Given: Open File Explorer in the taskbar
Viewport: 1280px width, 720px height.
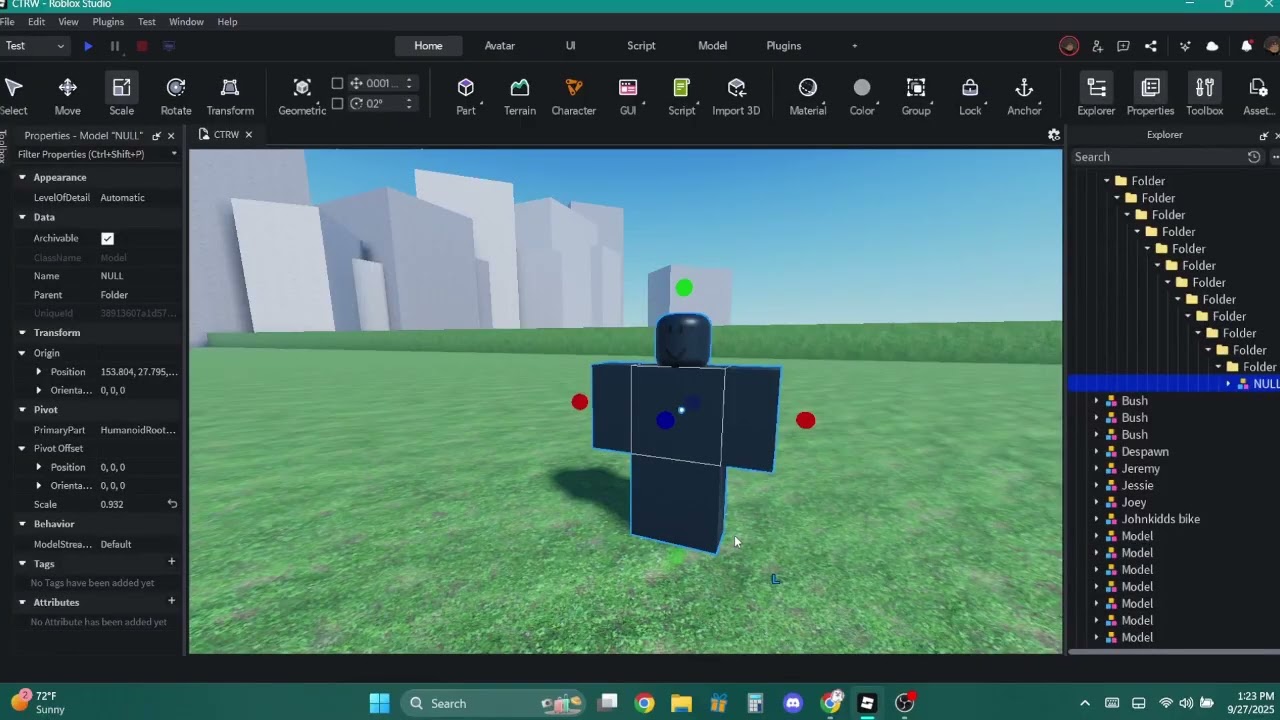Looking at the screenshot, I should click(681, 703).
